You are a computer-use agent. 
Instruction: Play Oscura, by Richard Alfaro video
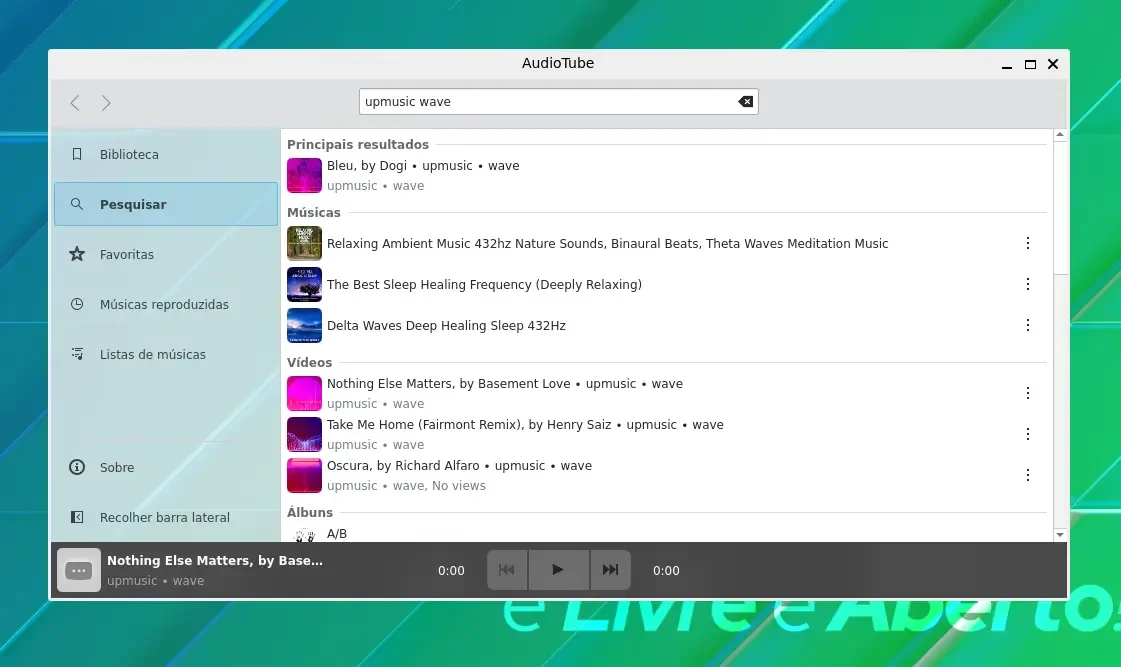tap(666, 475)
